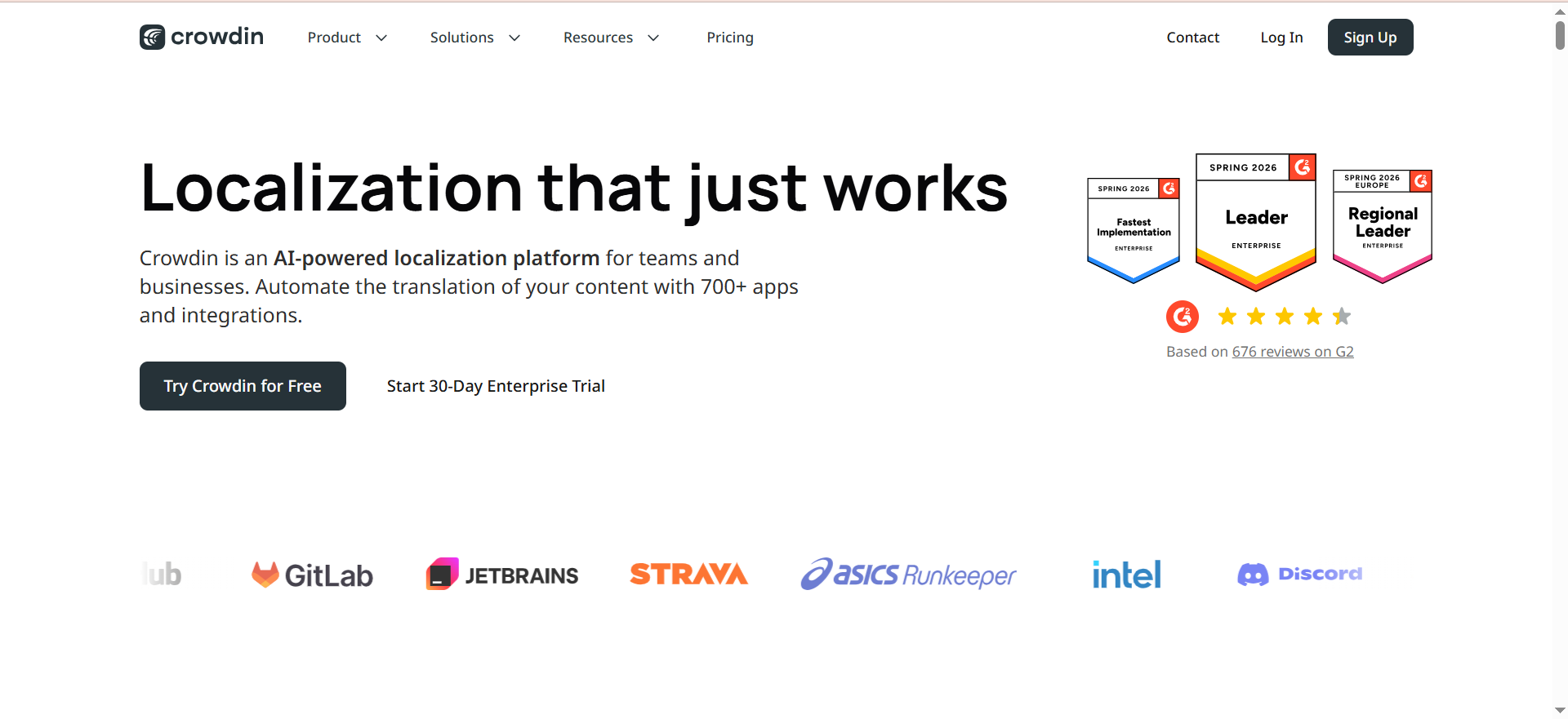The height and width of the screenshot is (719, 1568).
Task: Open the 676 reviews on G2 link
Action: click(1293, 352)
